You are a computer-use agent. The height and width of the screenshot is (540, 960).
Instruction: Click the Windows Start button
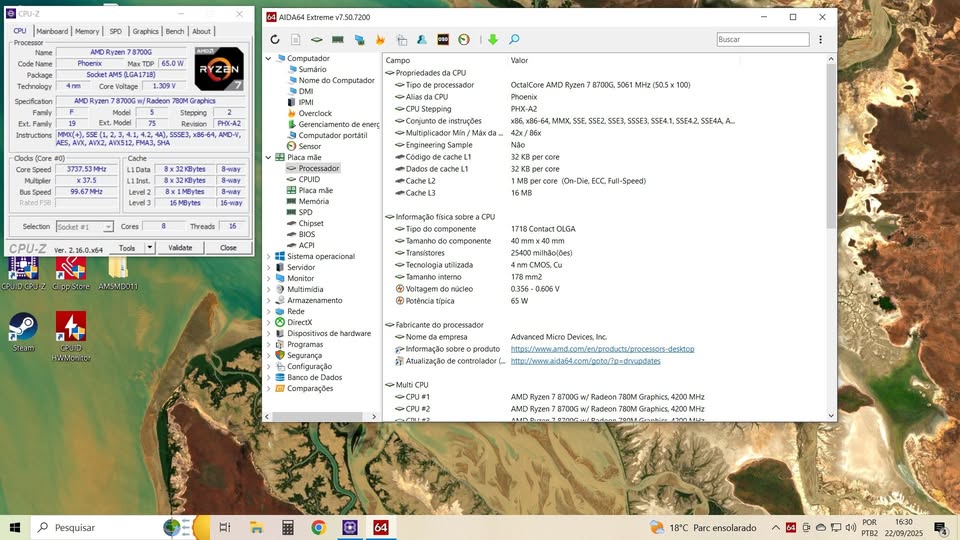point(15,527)
